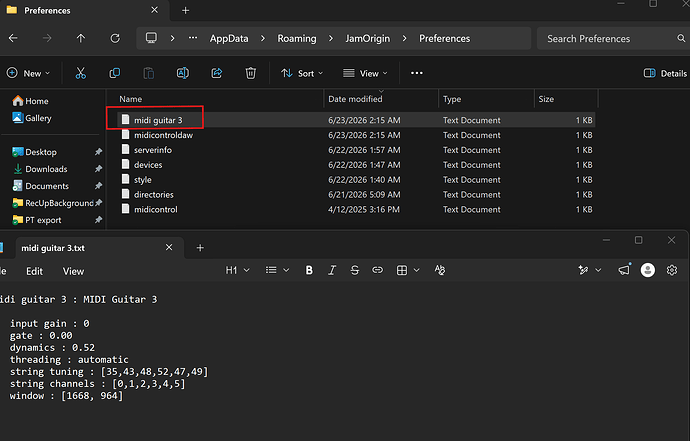Insert a link using Notepad link icon
Viewport: 690px width, 441px height.
pos(377,270)
